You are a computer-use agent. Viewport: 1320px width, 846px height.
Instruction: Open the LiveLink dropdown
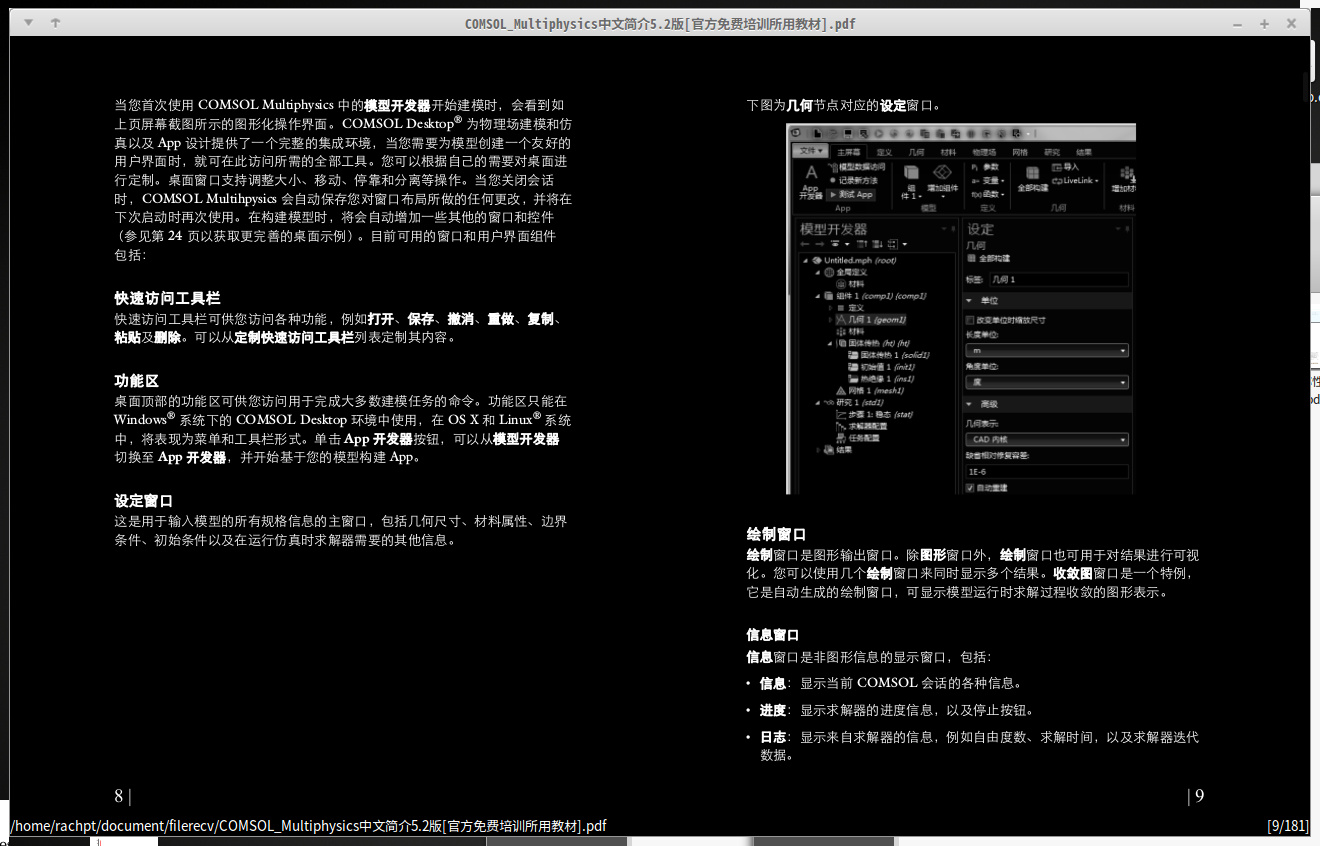pyautogui.click(x=1075, y=180)
